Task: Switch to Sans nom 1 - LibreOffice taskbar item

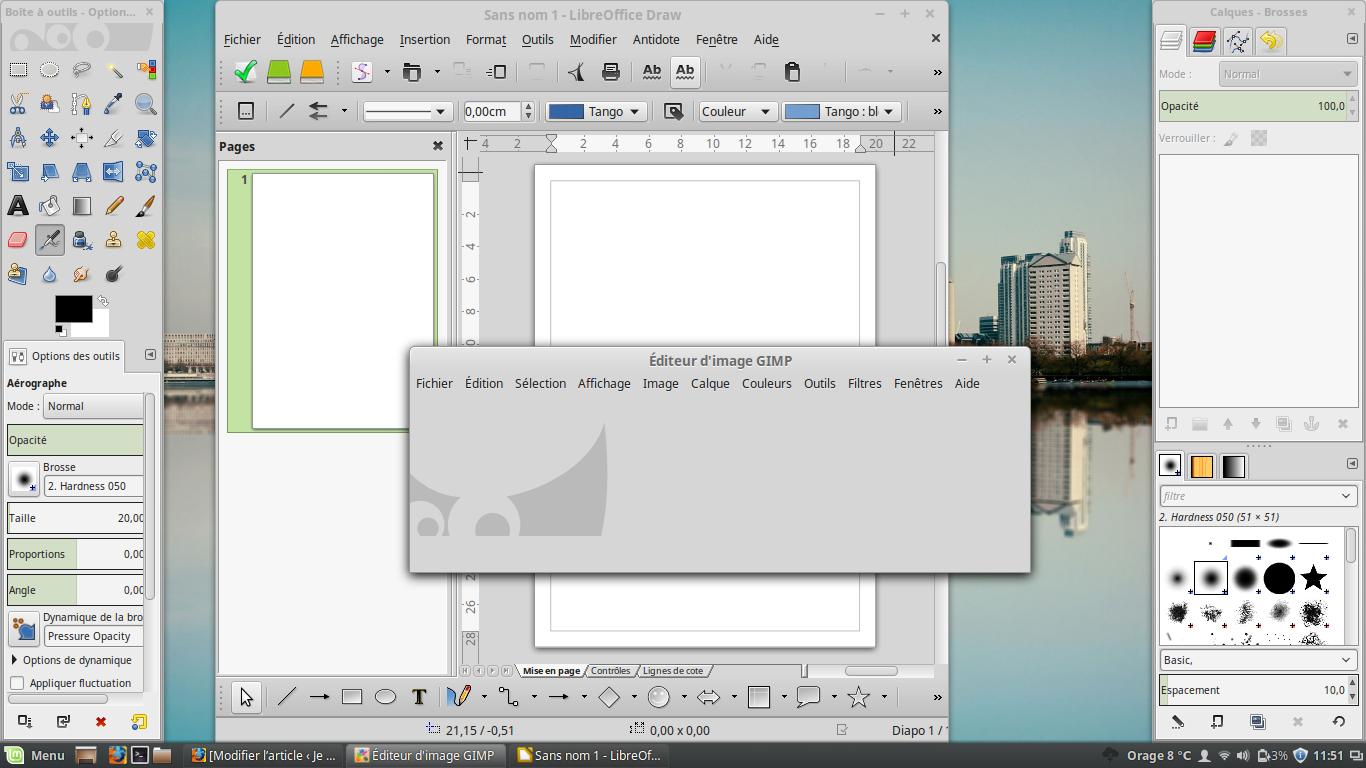Action: point(588,755)
